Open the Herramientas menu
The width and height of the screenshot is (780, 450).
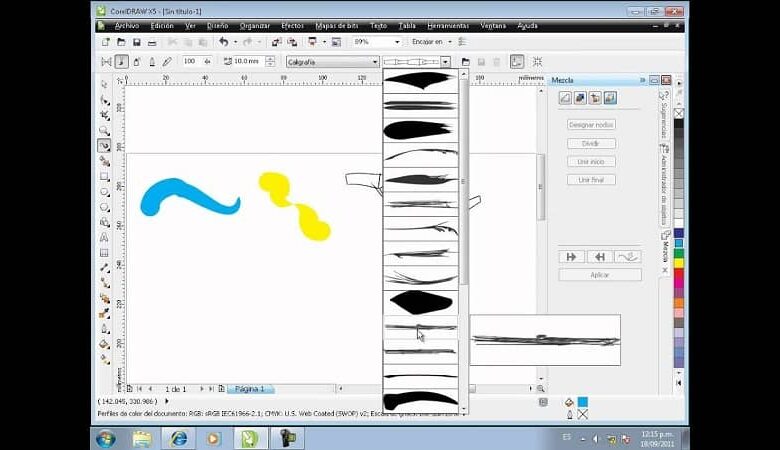click(448, 26)
